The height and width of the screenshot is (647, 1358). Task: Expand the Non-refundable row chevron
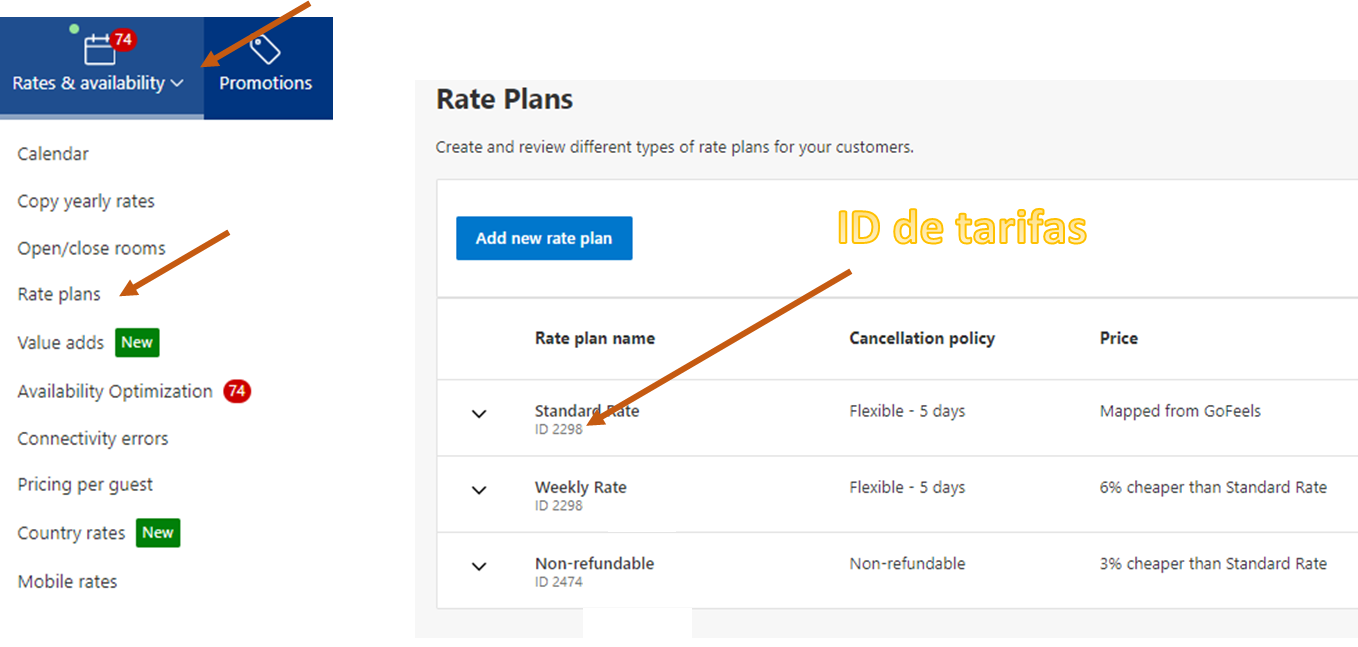[479, 566]
